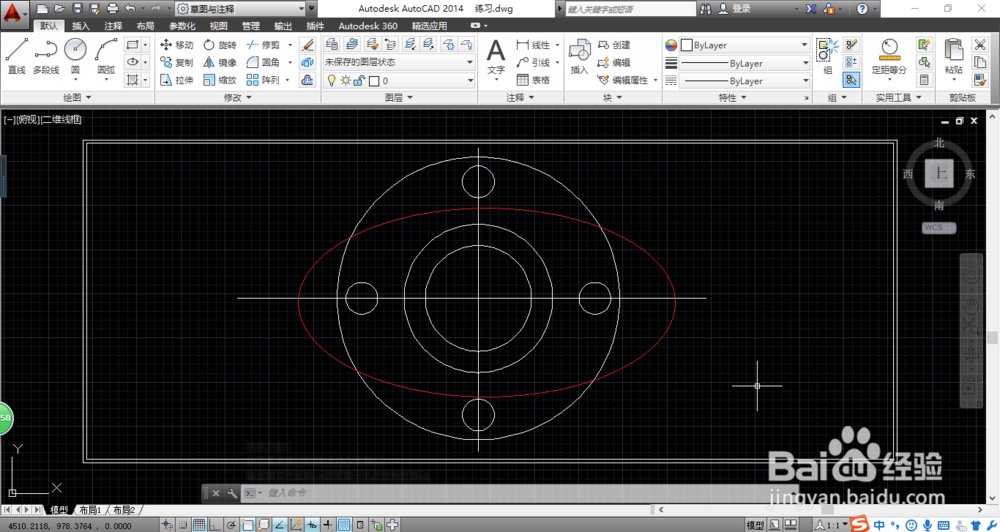This screenshot has height=532, width=1000.
Task: Toggle 3D Object Snap in status bar
Action: 263,525
